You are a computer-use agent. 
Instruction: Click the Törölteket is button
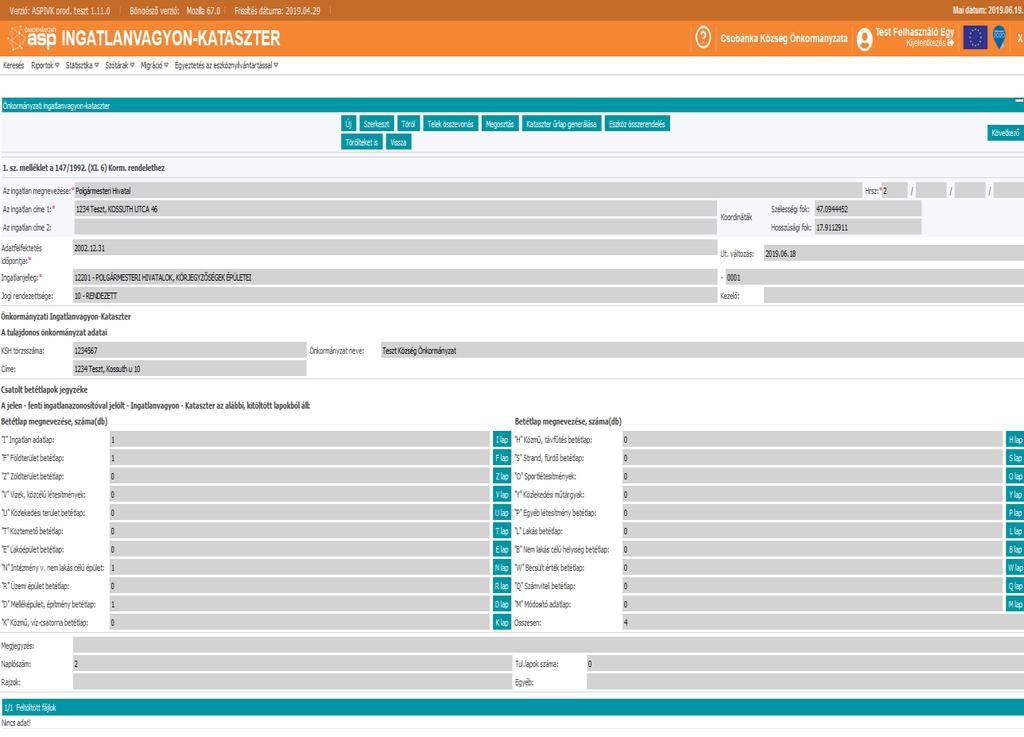pyautogui.click(x=362, y=142)
